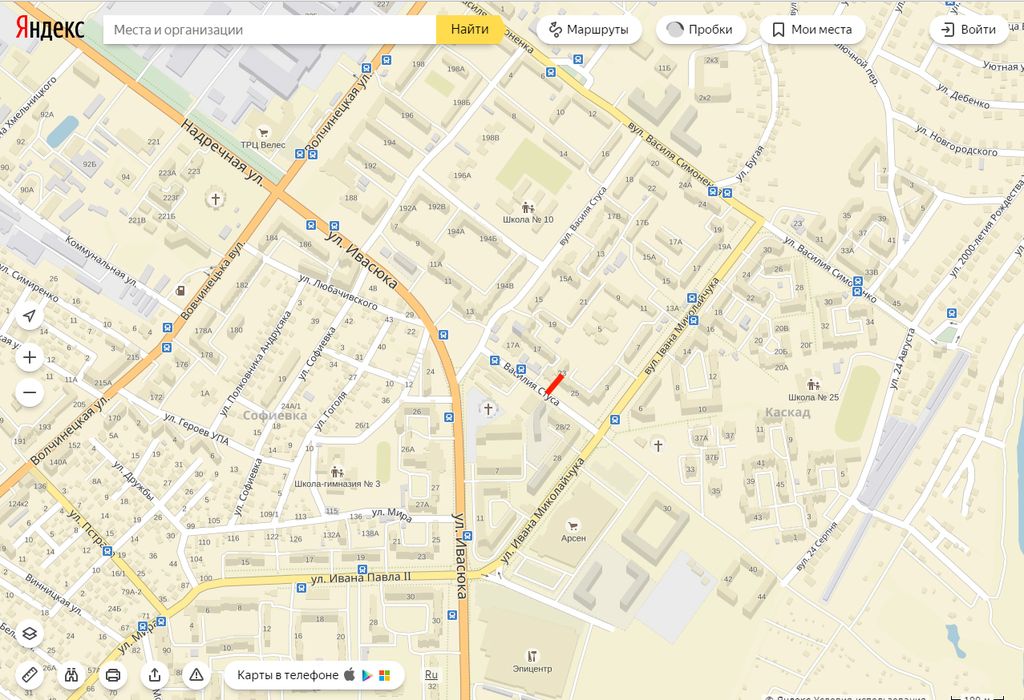Open panorama view binoculars icon
1024x700 pixels.
[71, 675]
